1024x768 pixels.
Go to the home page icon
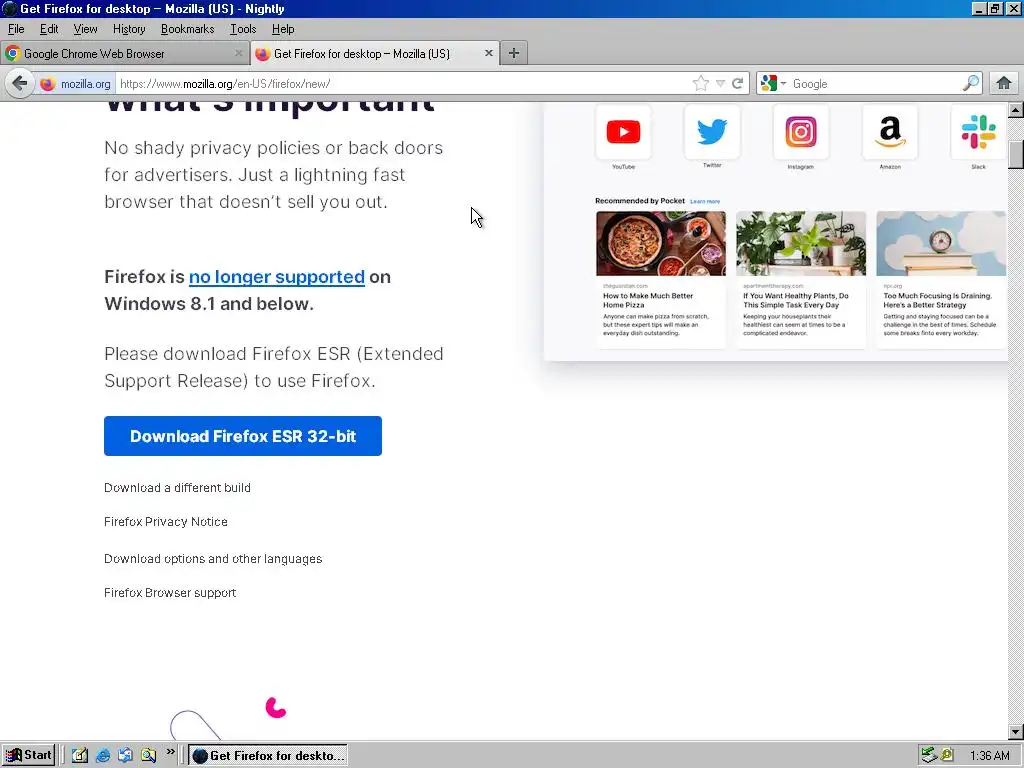(1004, 84)
